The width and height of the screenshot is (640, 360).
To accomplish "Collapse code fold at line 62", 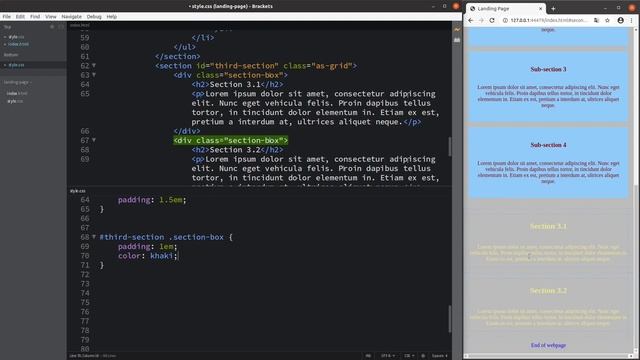I will 94,66.
